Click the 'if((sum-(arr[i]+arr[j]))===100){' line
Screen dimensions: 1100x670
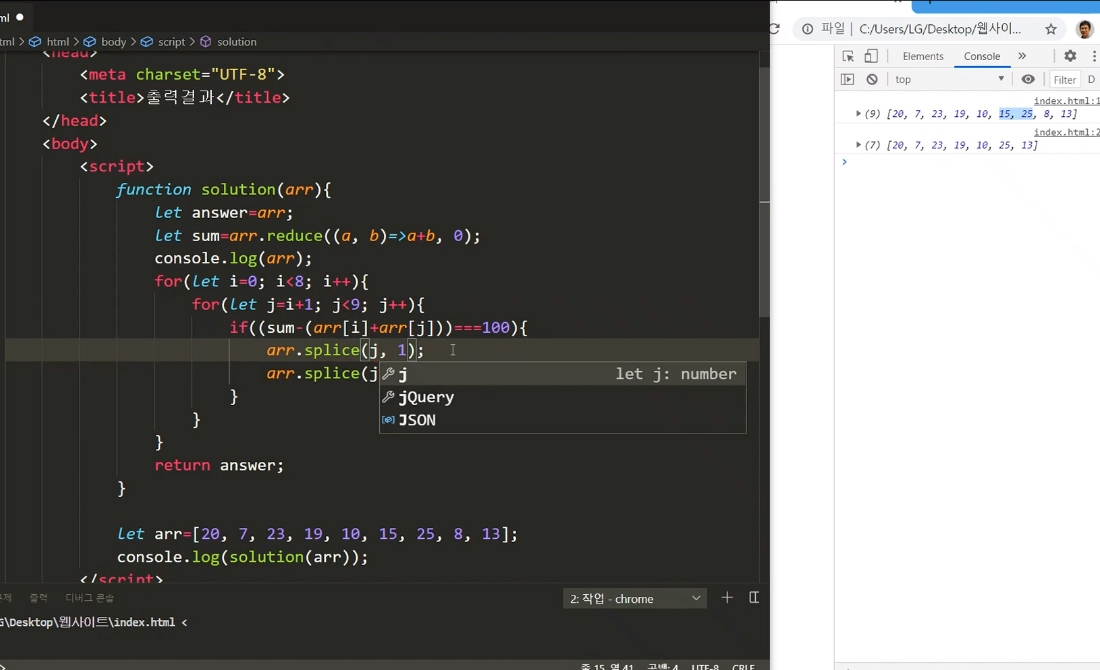pos(378,328)
